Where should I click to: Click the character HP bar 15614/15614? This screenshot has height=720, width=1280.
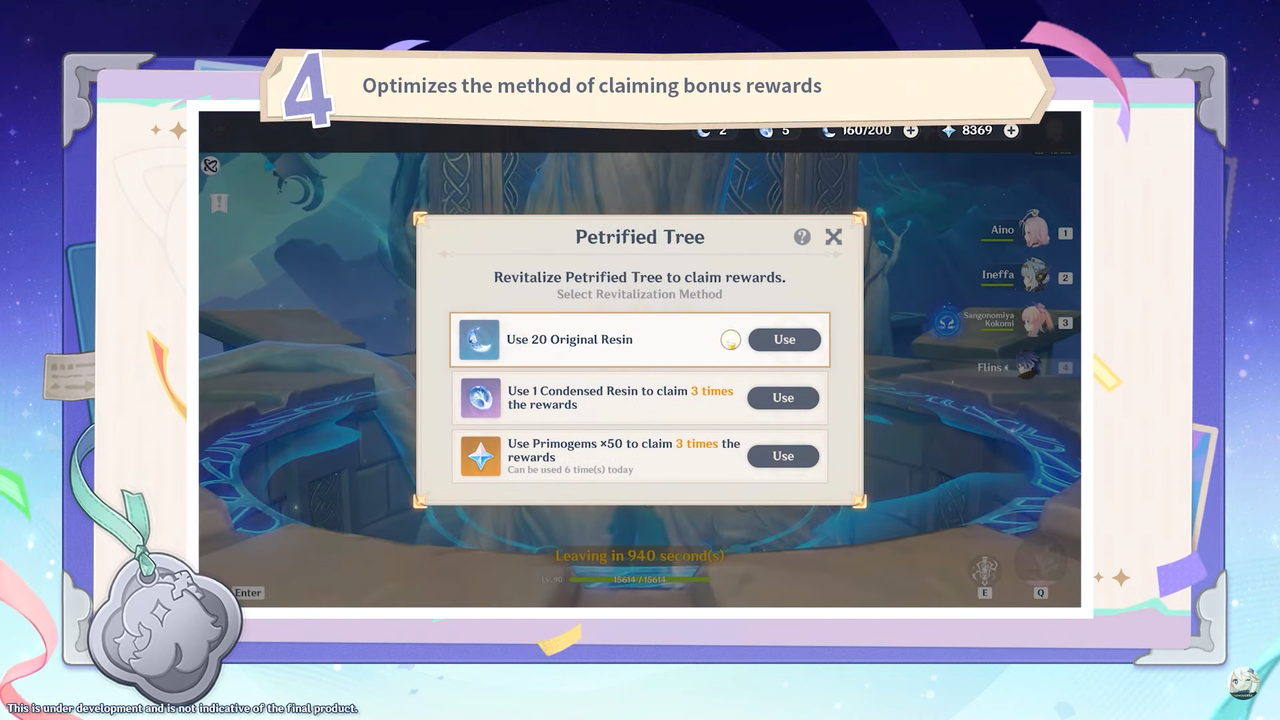[639, 580]
